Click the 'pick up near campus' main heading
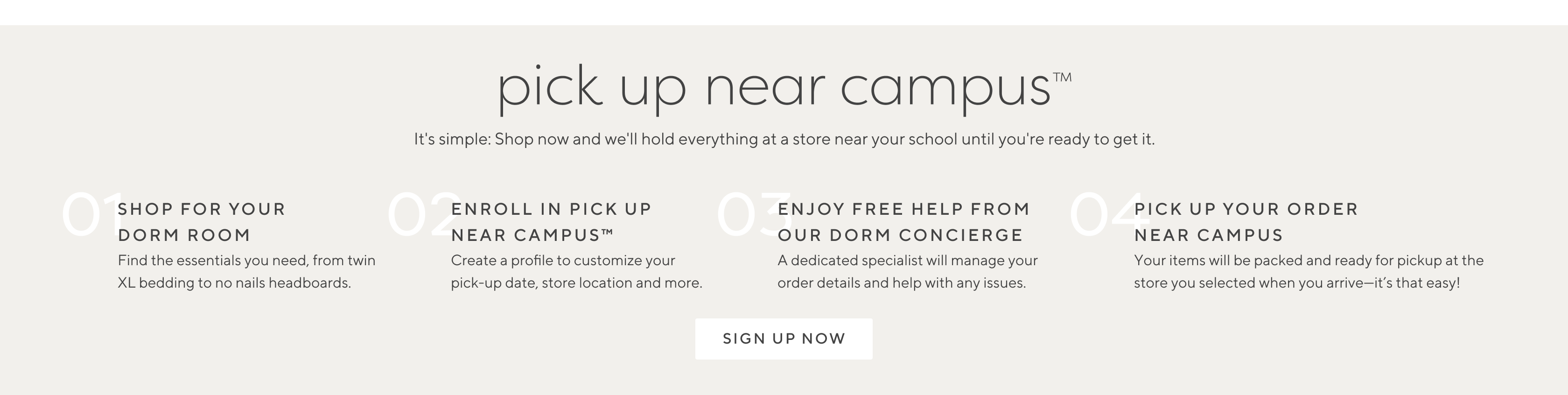Screen dimensions: 1568x395 (773, 89)
